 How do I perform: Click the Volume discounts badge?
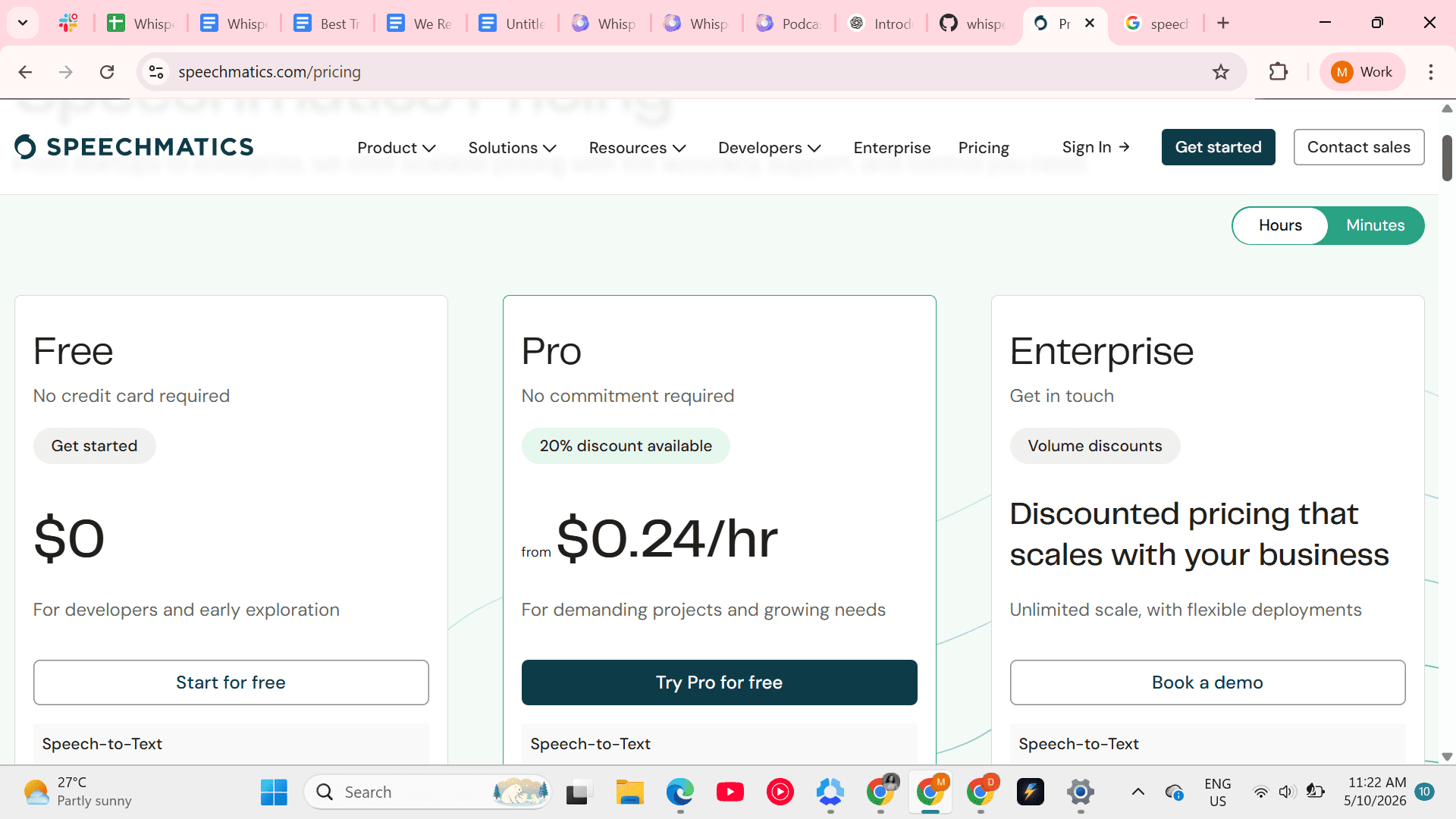1095,446
